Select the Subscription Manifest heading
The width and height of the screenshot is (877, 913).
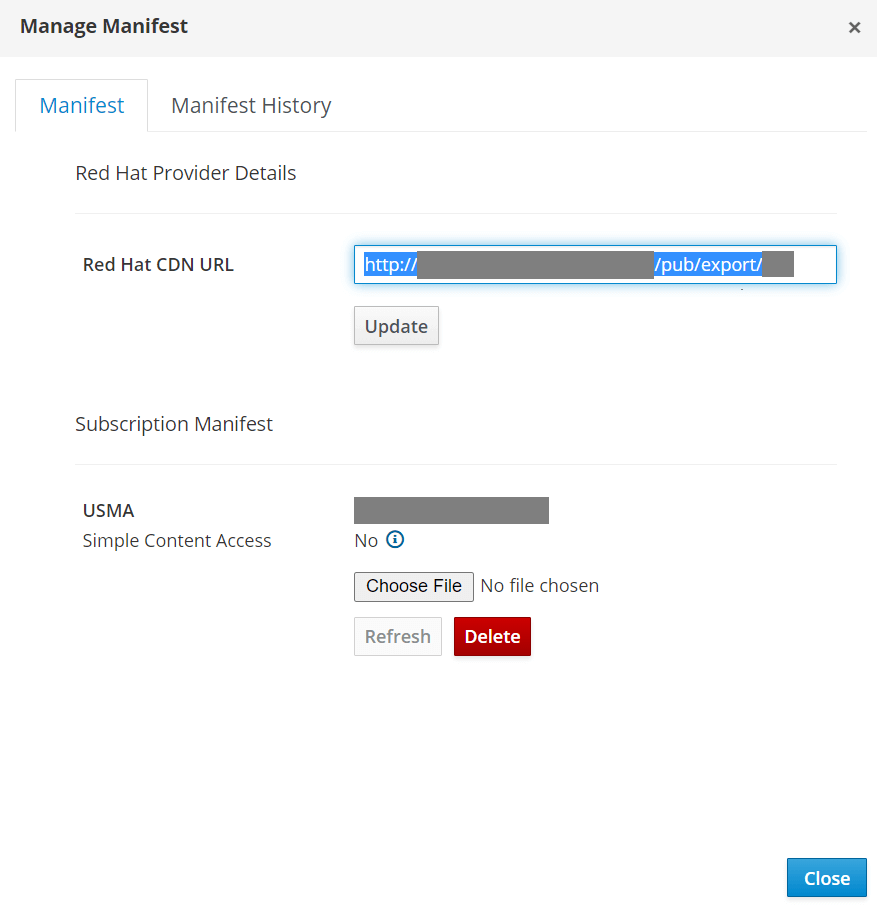(174, 424)
